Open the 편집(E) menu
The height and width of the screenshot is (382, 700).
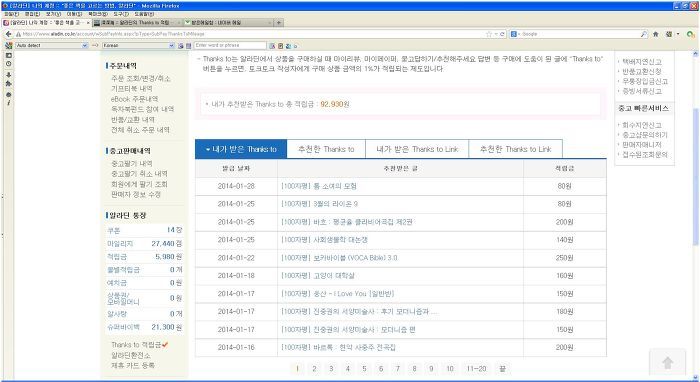tap(33, 14)
